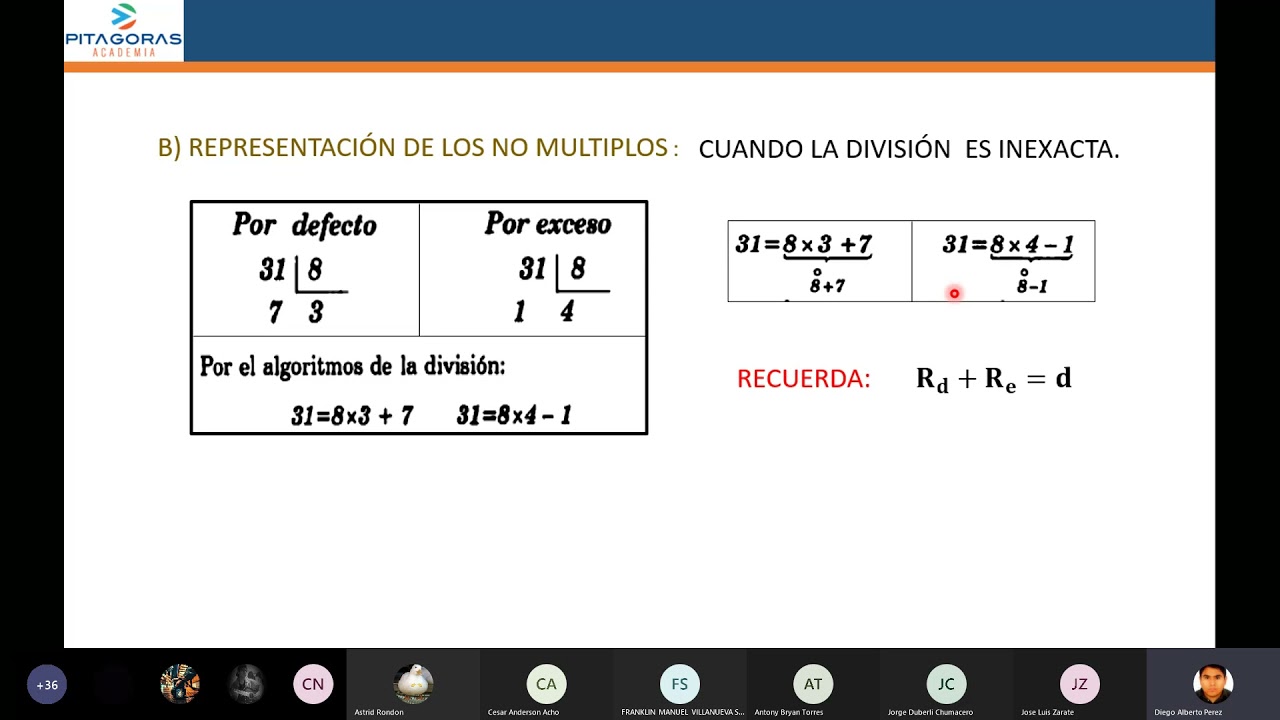The width and height of the screenshot is (1280, 720).
Task: Click the 'Por defecto' table header
Action: [305, 225]
